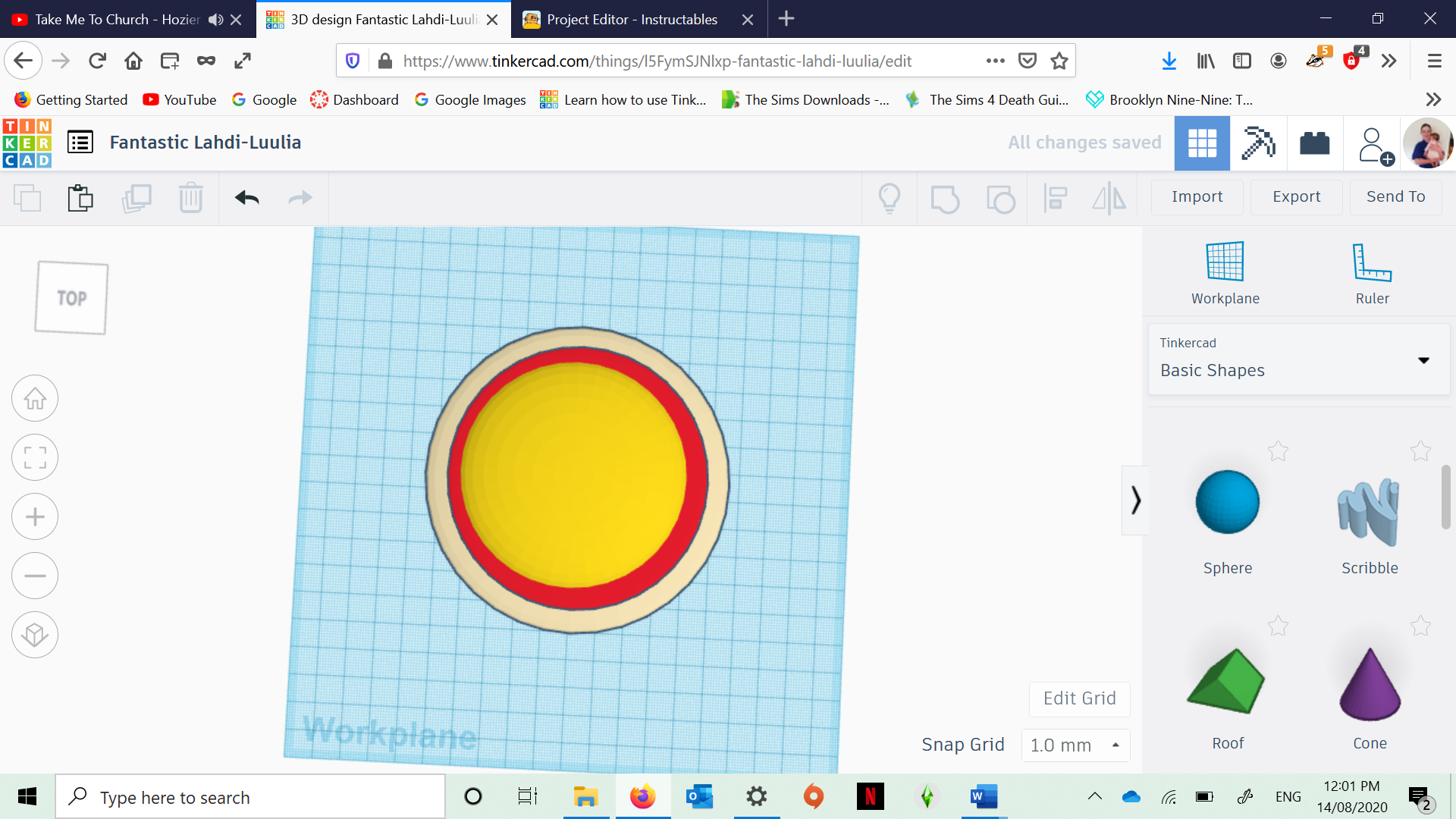The width and height of the screenshot is (1456, 819).
Task: Switch to Blocks pickaxe mode
Action: pos(1258,143)
